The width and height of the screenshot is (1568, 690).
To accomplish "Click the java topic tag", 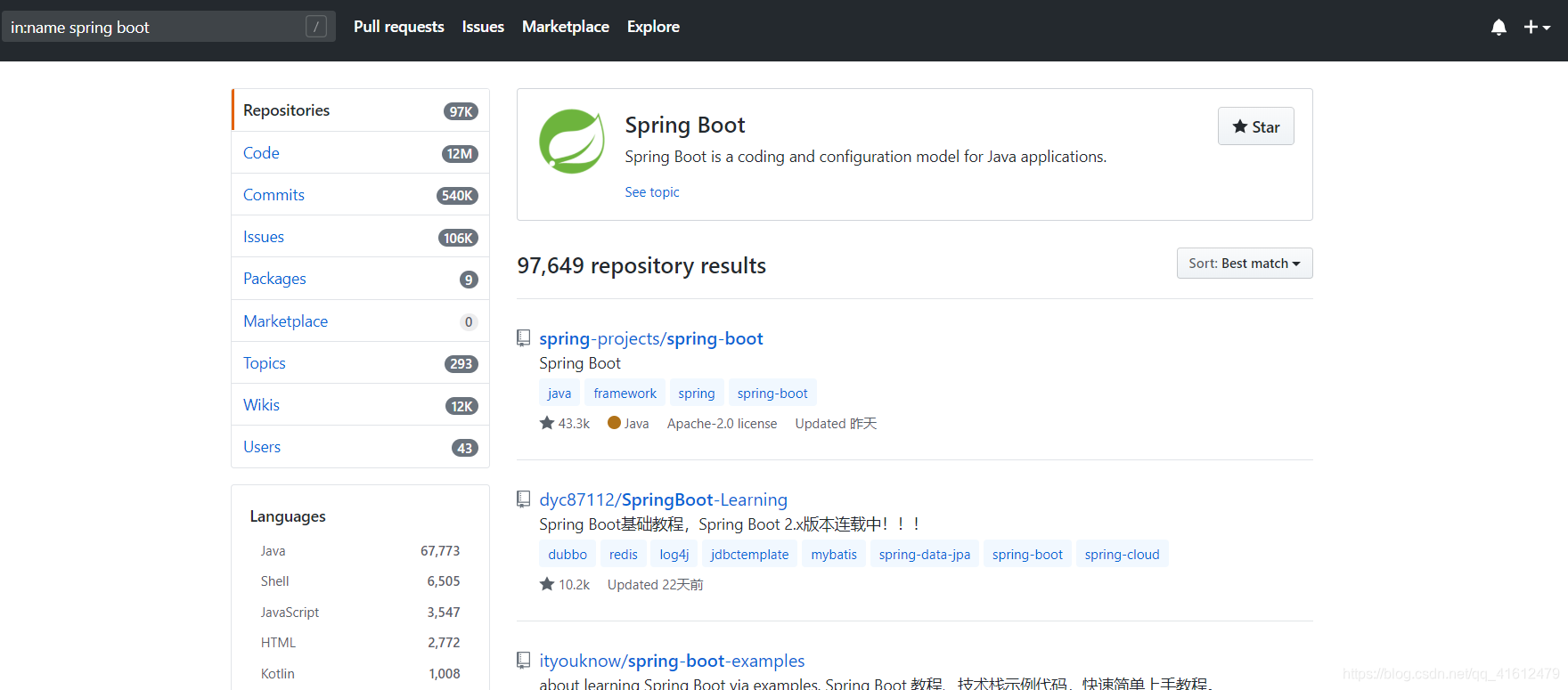I will point(559,393).
